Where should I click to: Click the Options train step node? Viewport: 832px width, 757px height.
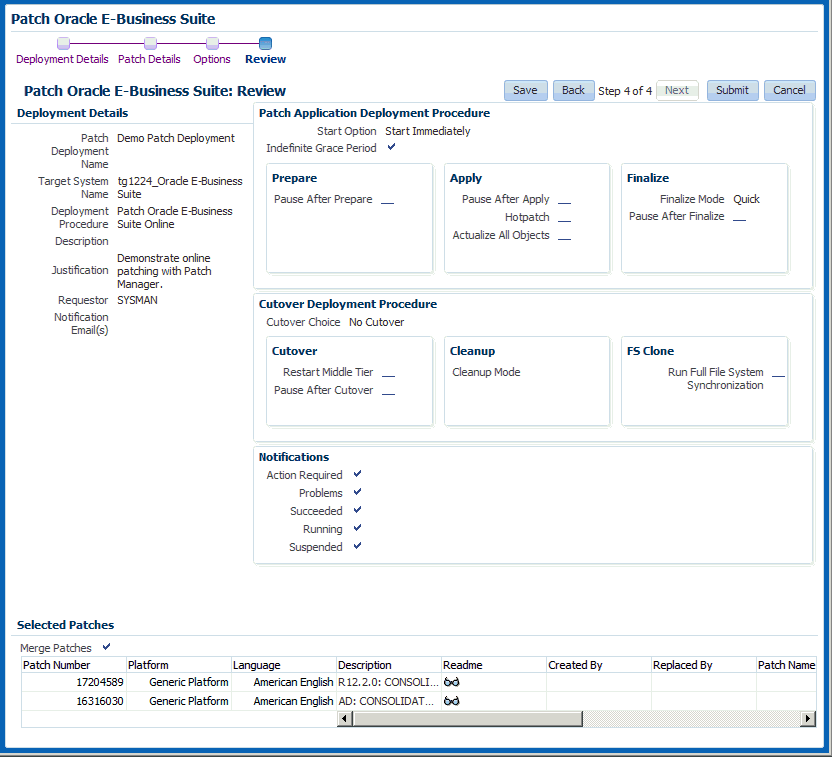click(x=212, y=43)
